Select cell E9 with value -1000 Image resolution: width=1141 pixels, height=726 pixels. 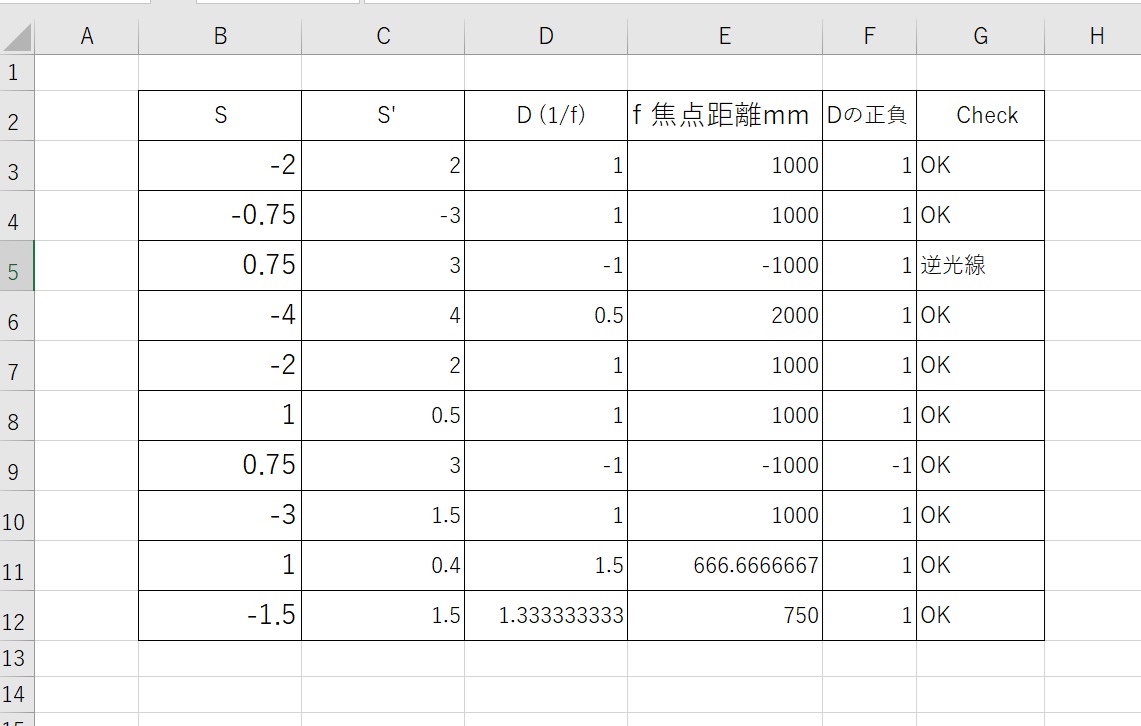pyautogui.click(x=725, y=466)
